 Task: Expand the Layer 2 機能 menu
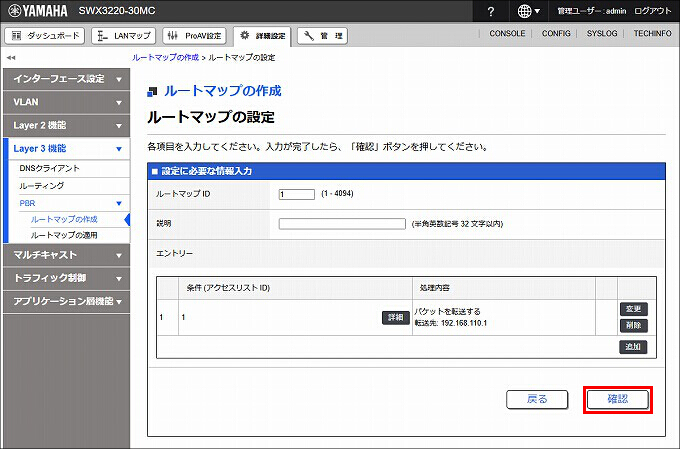(x=66, y=125)
